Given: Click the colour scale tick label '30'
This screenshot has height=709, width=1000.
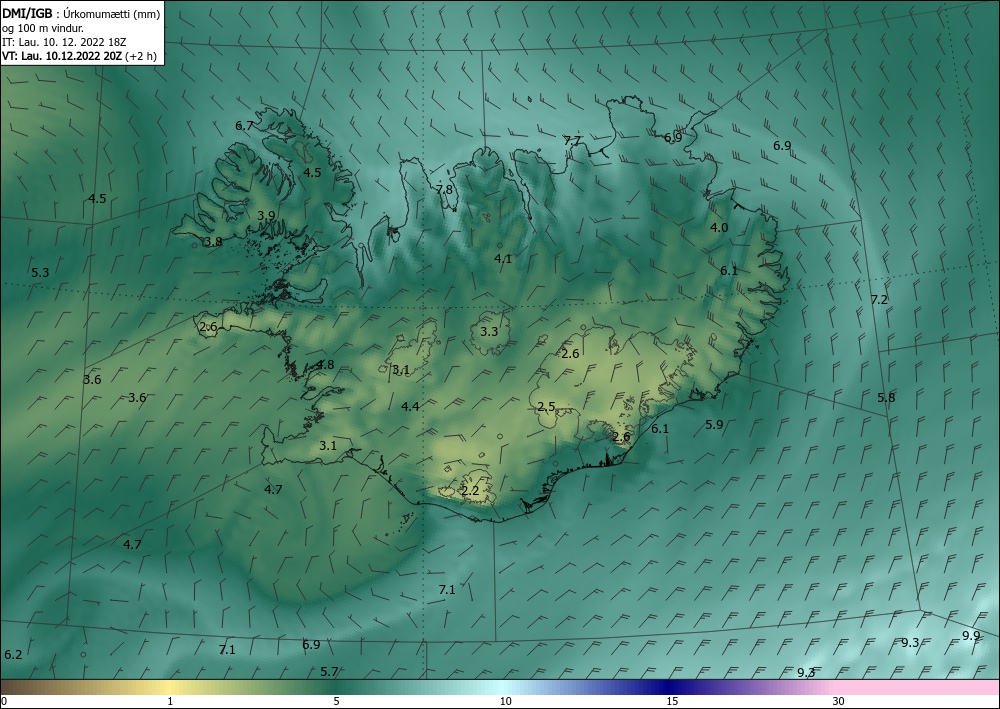Looking at the screenshot, I should pyautogui.click(x=839, y=701).
